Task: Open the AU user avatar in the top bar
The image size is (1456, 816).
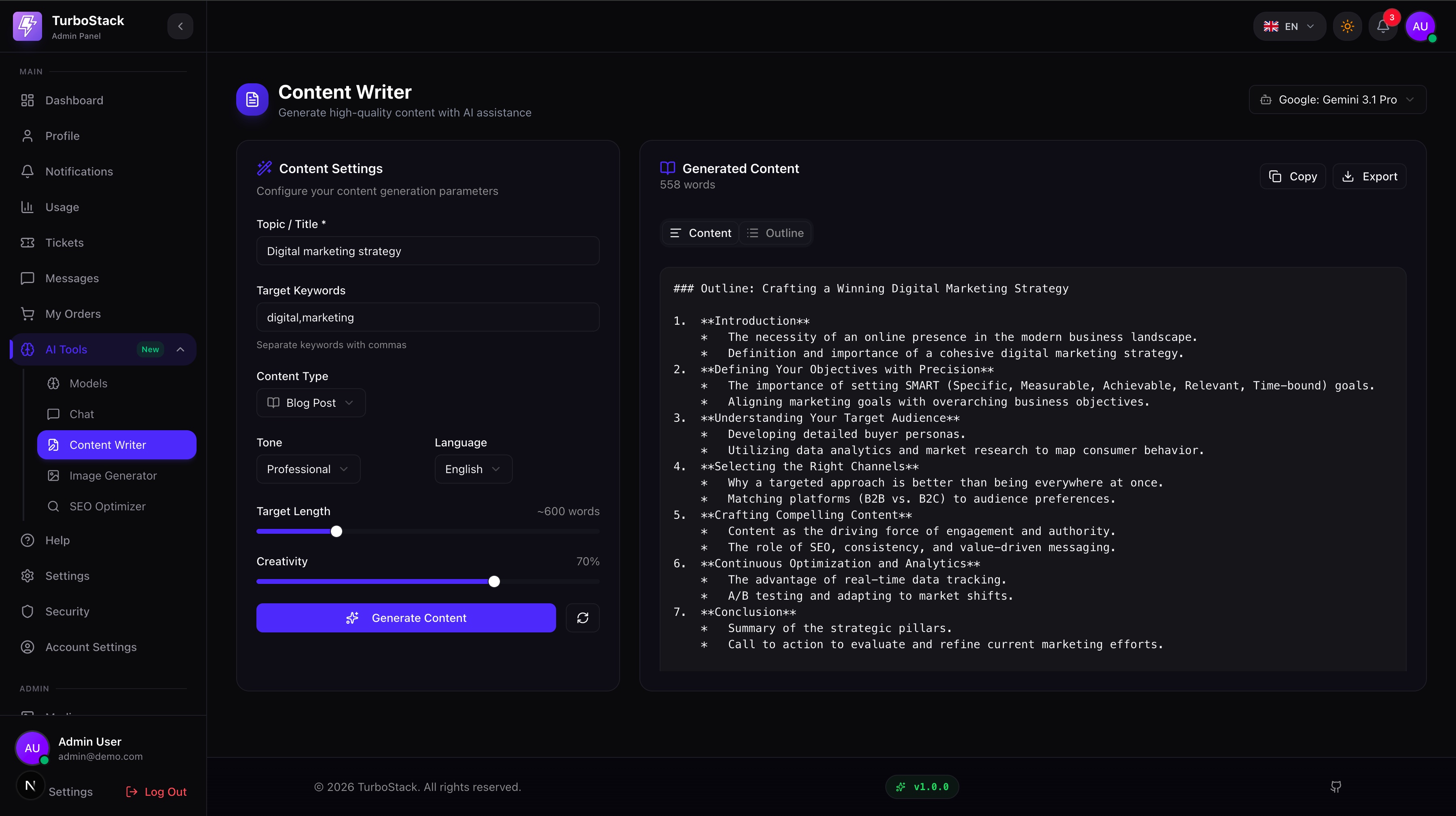Action: click(1420, 27)
